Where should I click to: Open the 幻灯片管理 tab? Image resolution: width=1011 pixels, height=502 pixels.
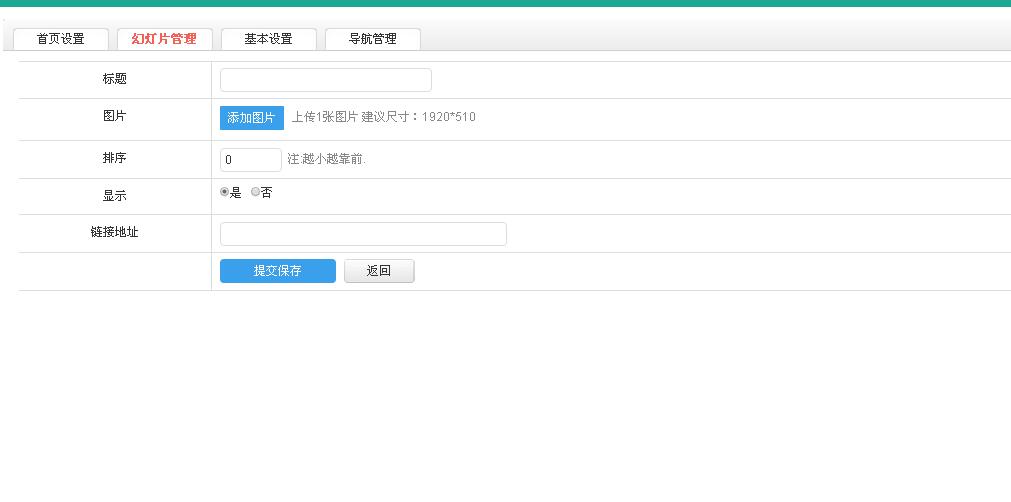(164, 39)
